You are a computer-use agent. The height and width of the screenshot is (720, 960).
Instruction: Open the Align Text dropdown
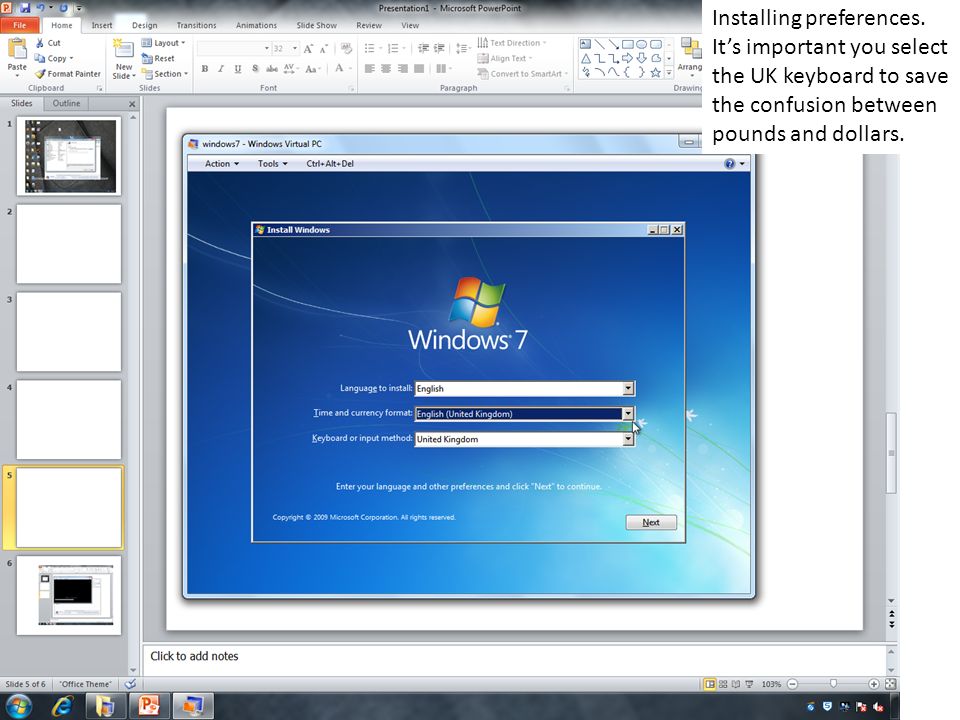click(505, 58)
